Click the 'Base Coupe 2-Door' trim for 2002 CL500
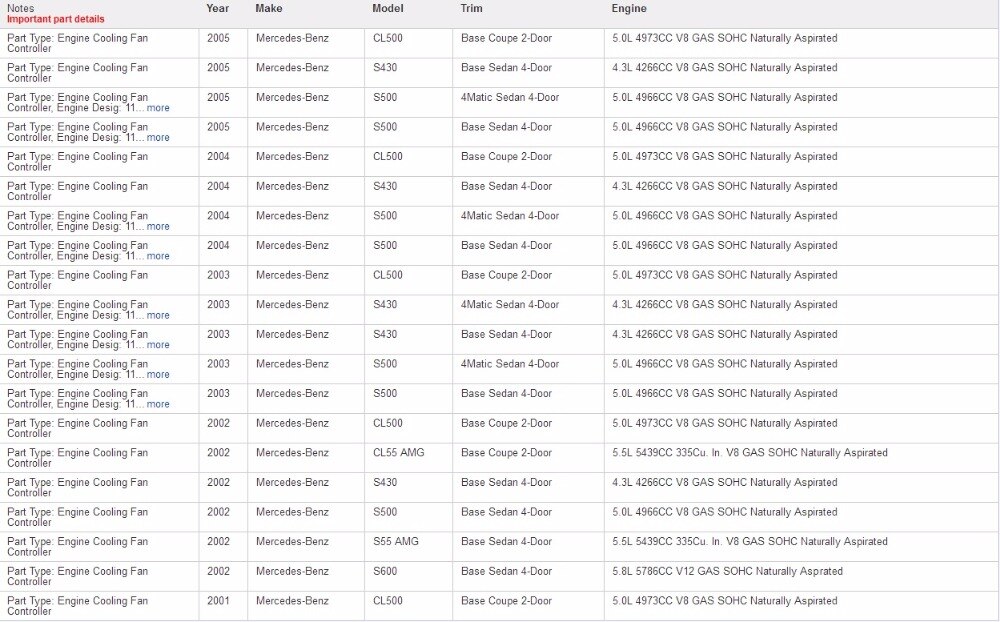This screenshot has height=622, width=1000. (x=506, y=423)
